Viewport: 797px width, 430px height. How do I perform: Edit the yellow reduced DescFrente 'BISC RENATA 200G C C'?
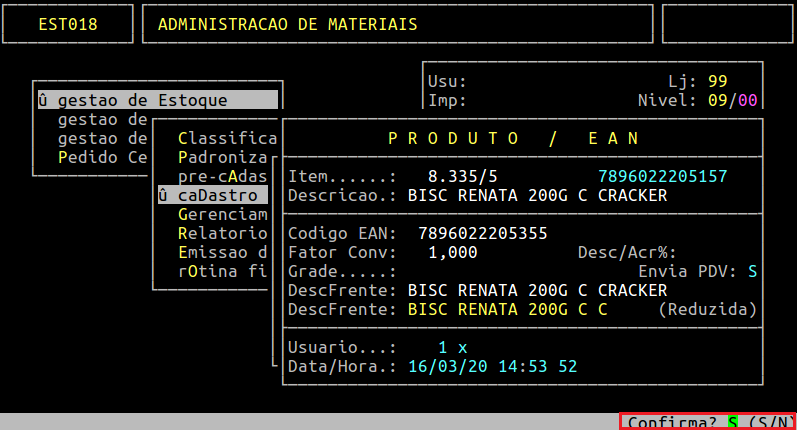(x=507, y=309)
